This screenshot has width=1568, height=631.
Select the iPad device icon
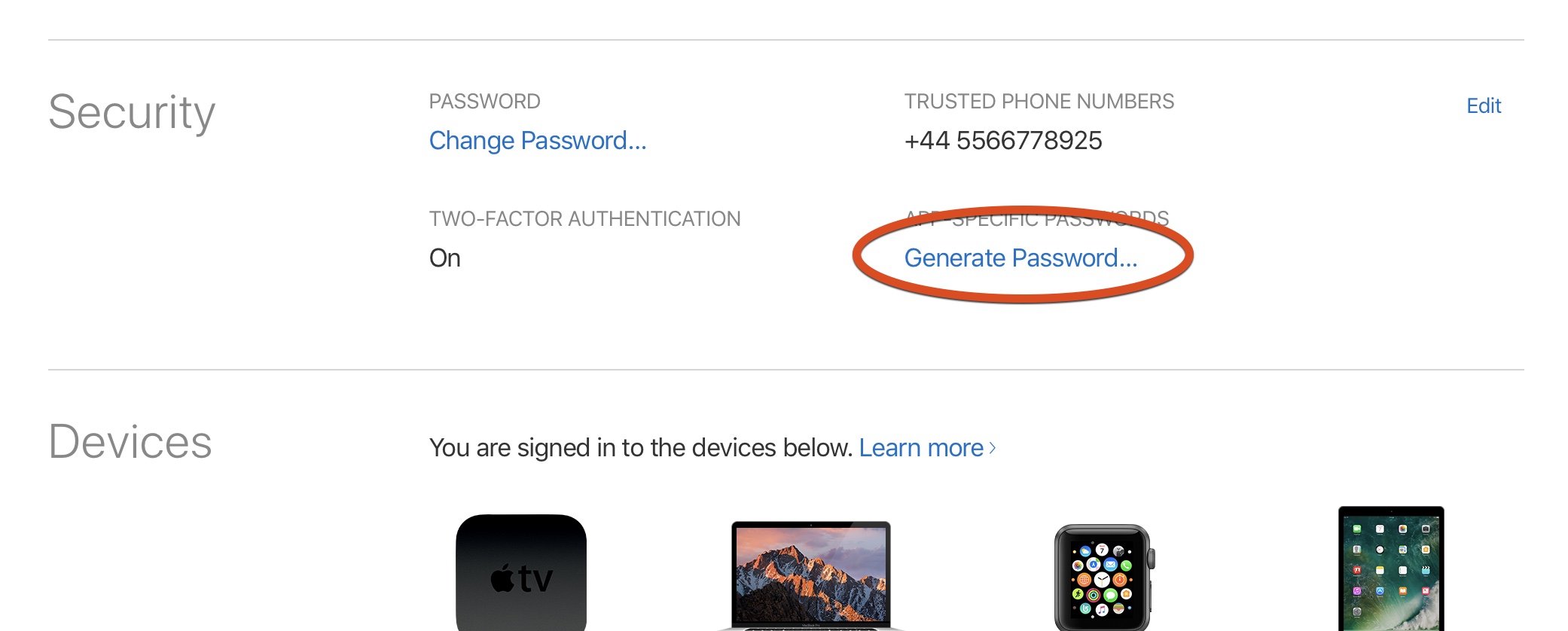tap(1390, 576)
